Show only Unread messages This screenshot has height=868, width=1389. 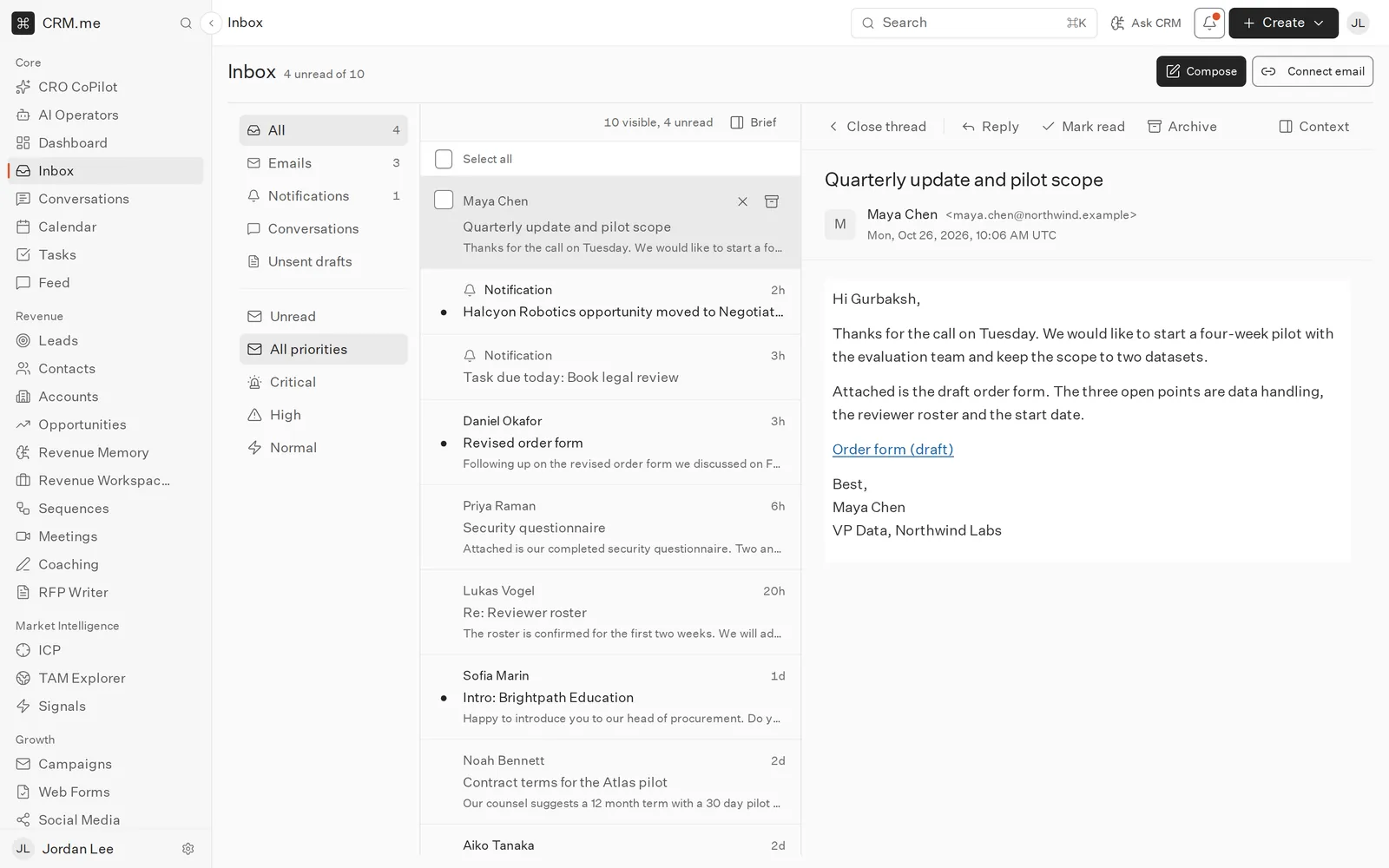click(324, 316)
